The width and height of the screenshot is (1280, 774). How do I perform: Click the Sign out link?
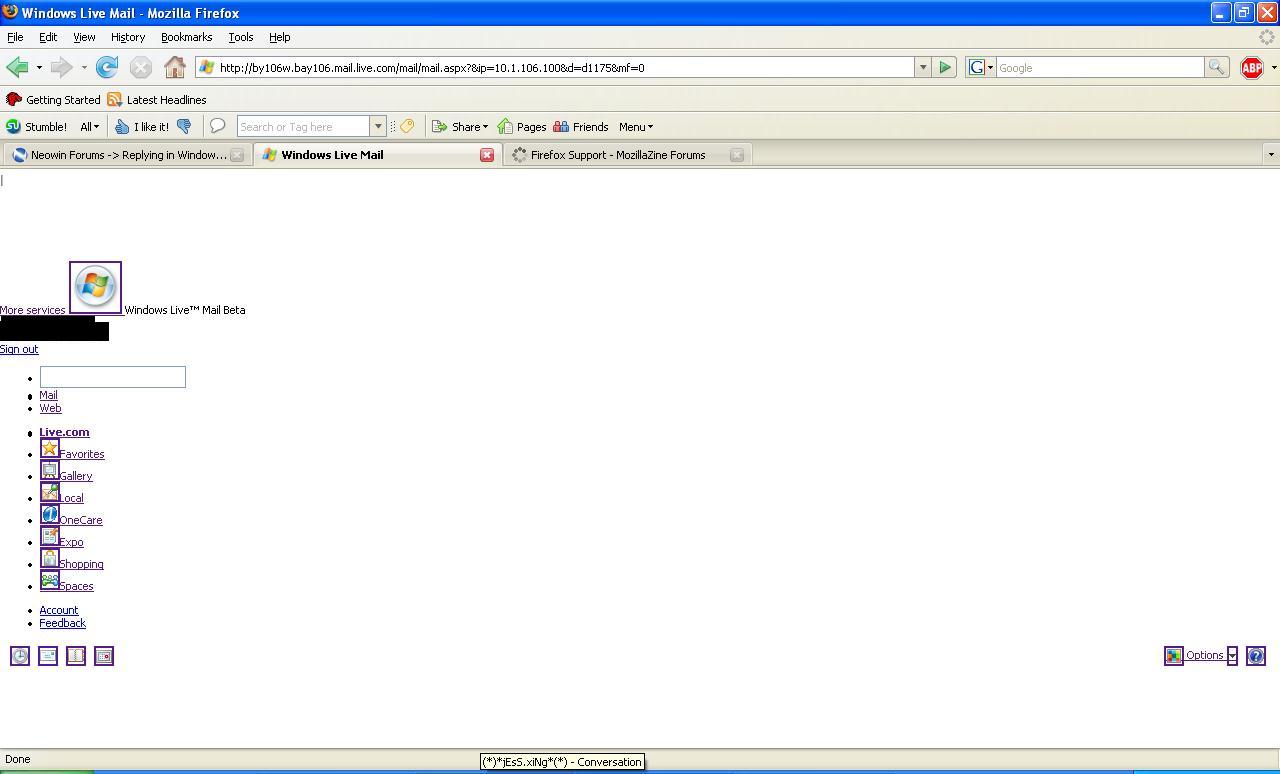click(19, 349)
